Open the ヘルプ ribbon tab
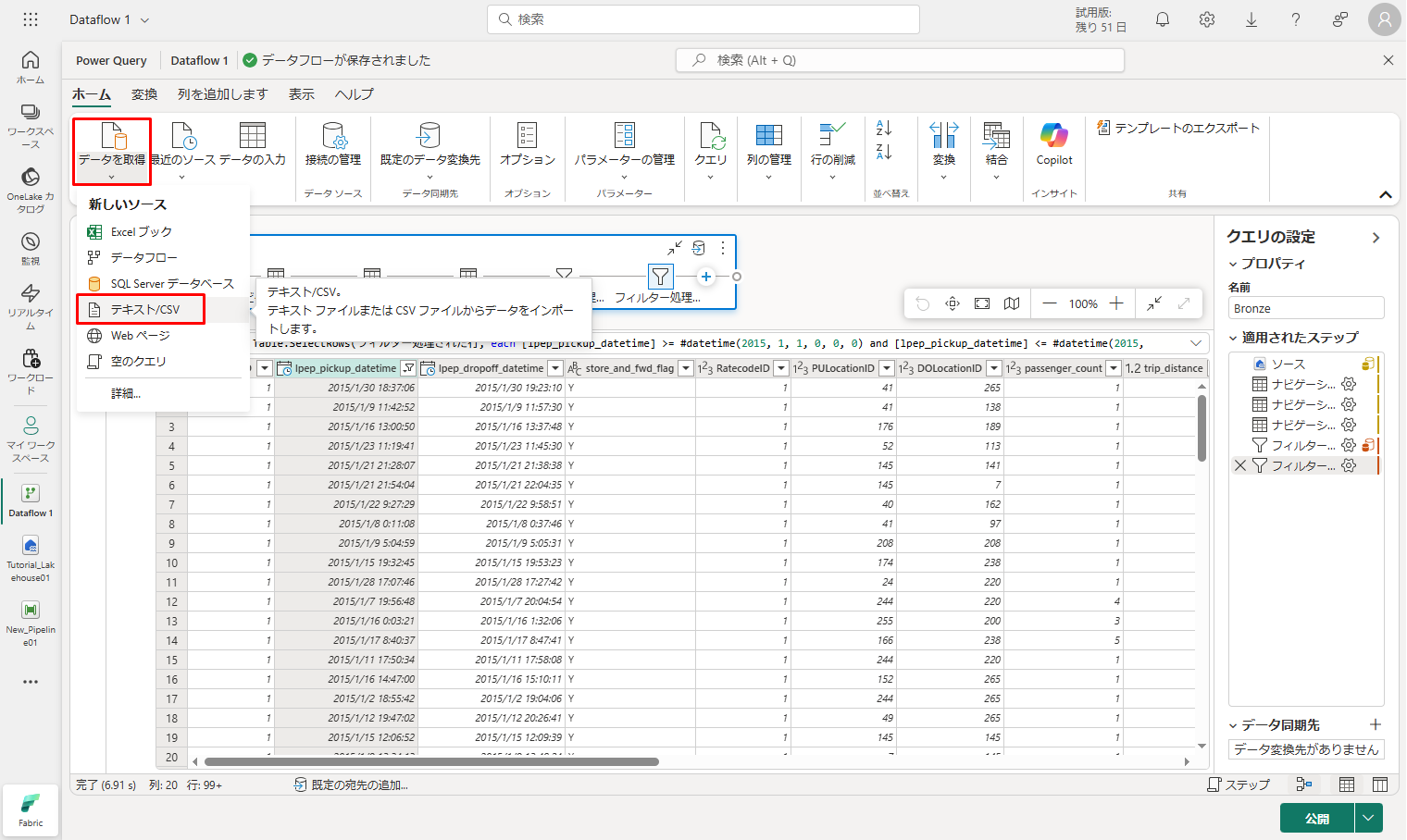The width and height of the screenshot is (1407, 840). 355,94
